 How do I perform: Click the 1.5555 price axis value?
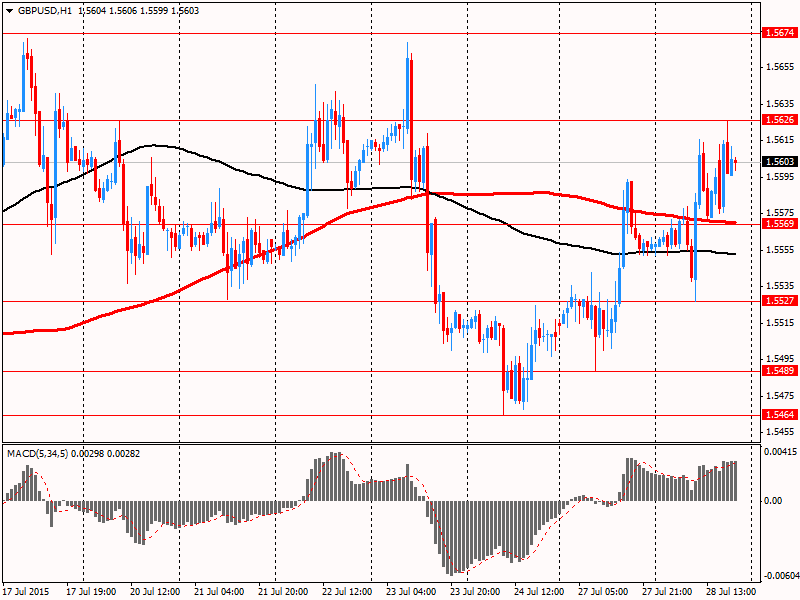781,249
